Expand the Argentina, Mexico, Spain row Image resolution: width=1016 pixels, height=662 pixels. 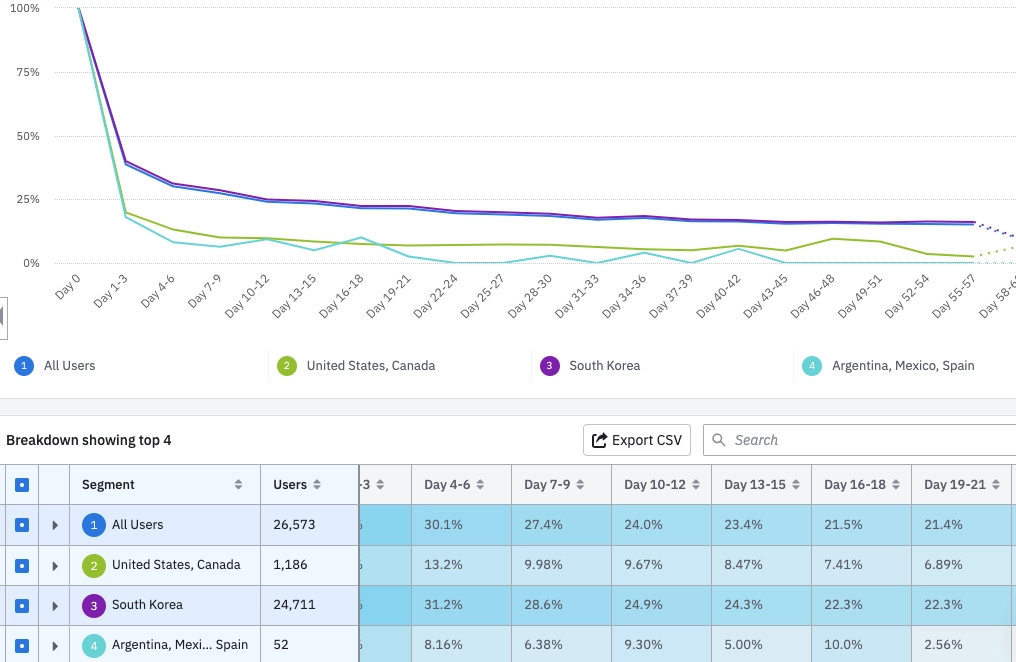55,645
